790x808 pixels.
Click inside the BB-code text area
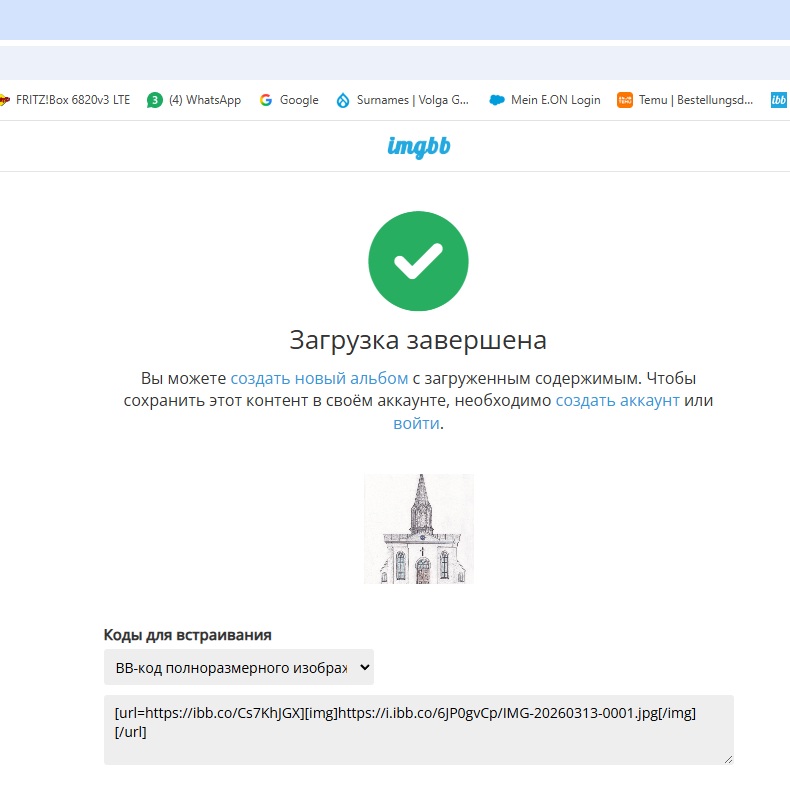click(418, 730)
